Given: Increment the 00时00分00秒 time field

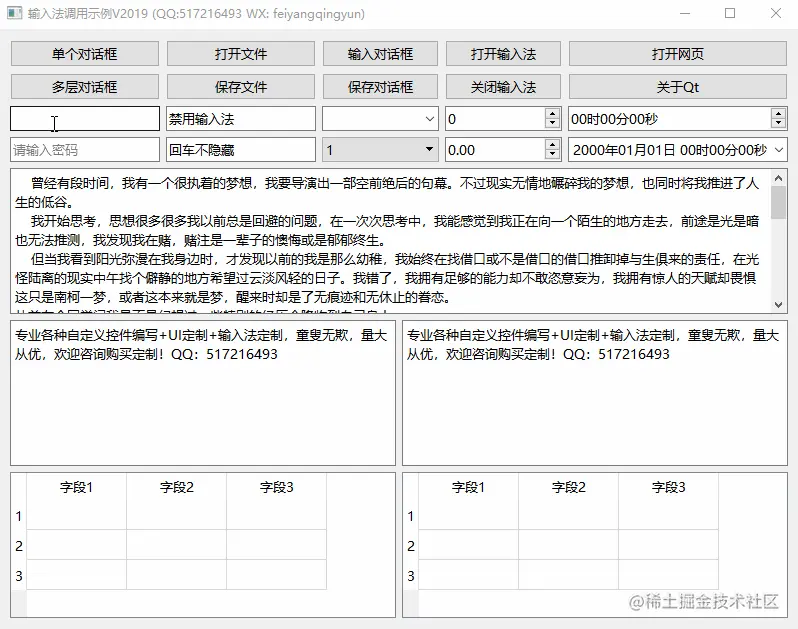Looking at the screenshot, I should [x=779, y=113].
